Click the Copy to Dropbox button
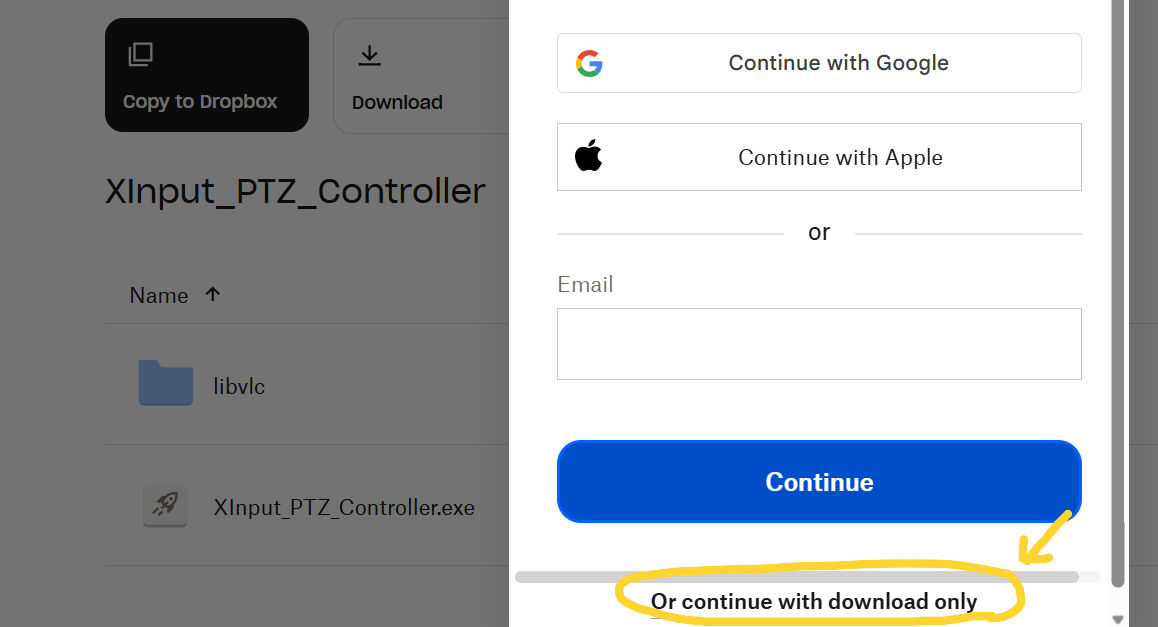Viewport: 1158px width, 627px height. 206,75
